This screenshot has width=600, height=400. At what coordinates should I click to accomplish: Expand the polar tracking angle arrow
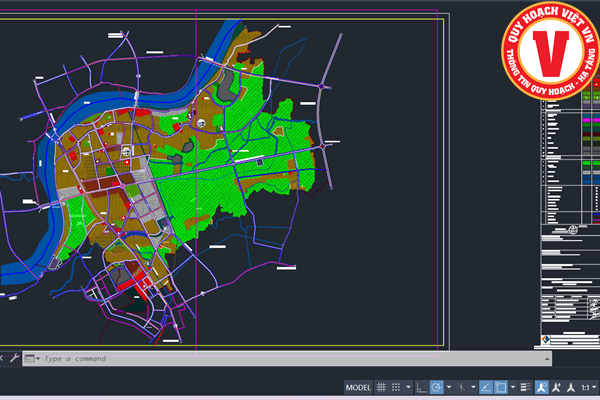(447, 387)
